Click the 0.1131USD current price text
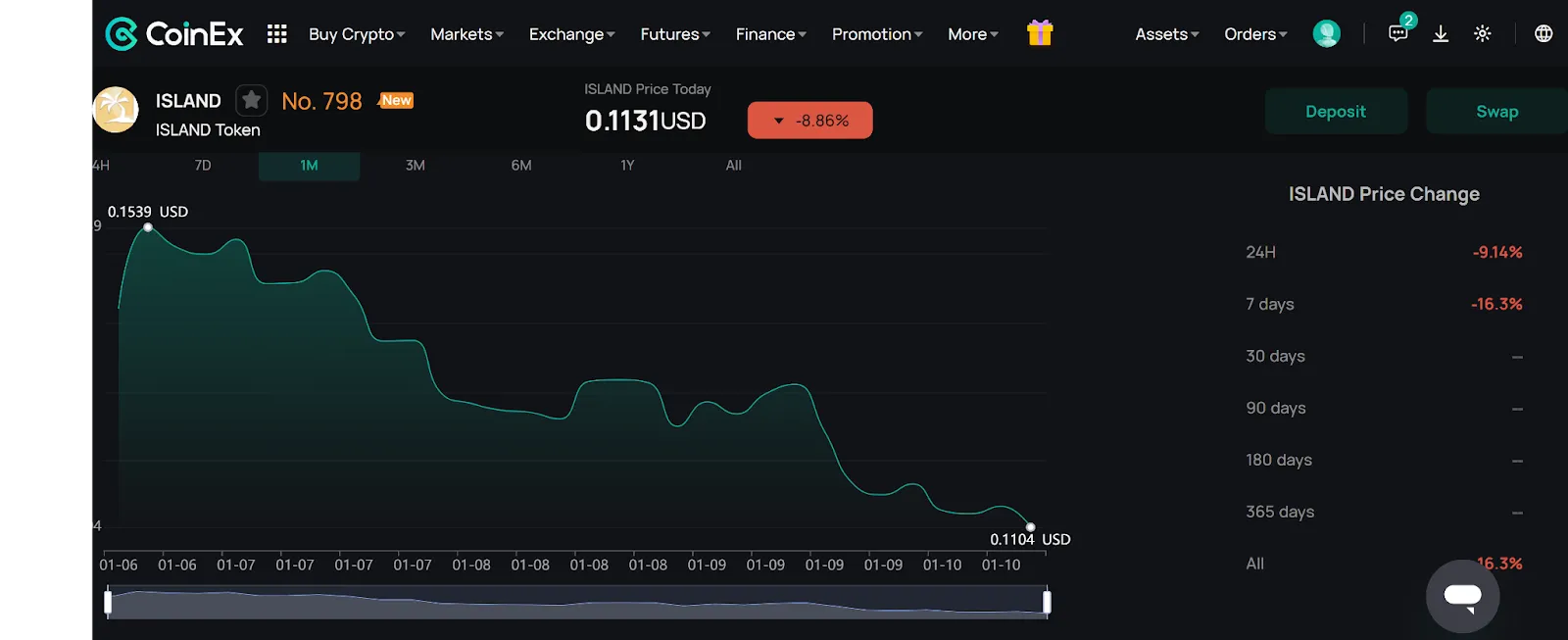The width and height of the screenshot is (1568, 640). tap(646, 121)
